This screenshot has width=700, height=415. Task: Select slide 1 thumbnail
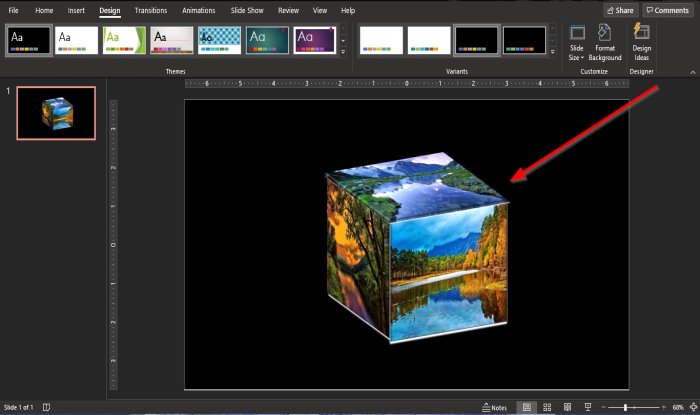(56, 113)
